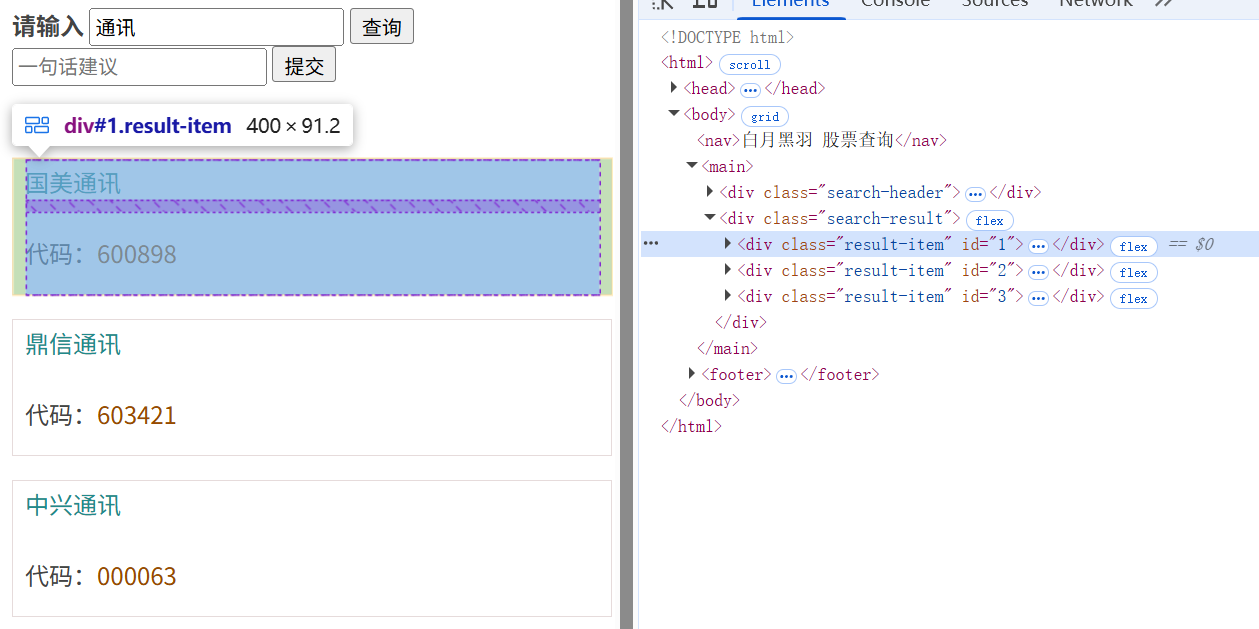Click the 中兴通讯 result title
1259x629 pixels.
point(73,505)
